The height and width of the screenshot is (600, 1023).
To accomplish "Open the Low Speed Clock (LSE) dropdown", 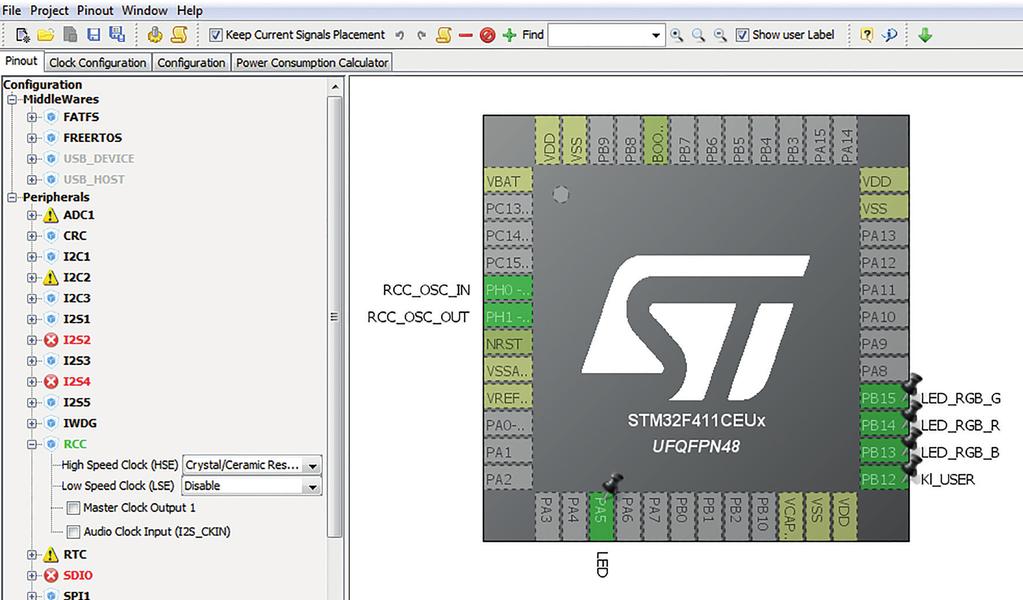I will pyautogui.click(x=313, y=487).
